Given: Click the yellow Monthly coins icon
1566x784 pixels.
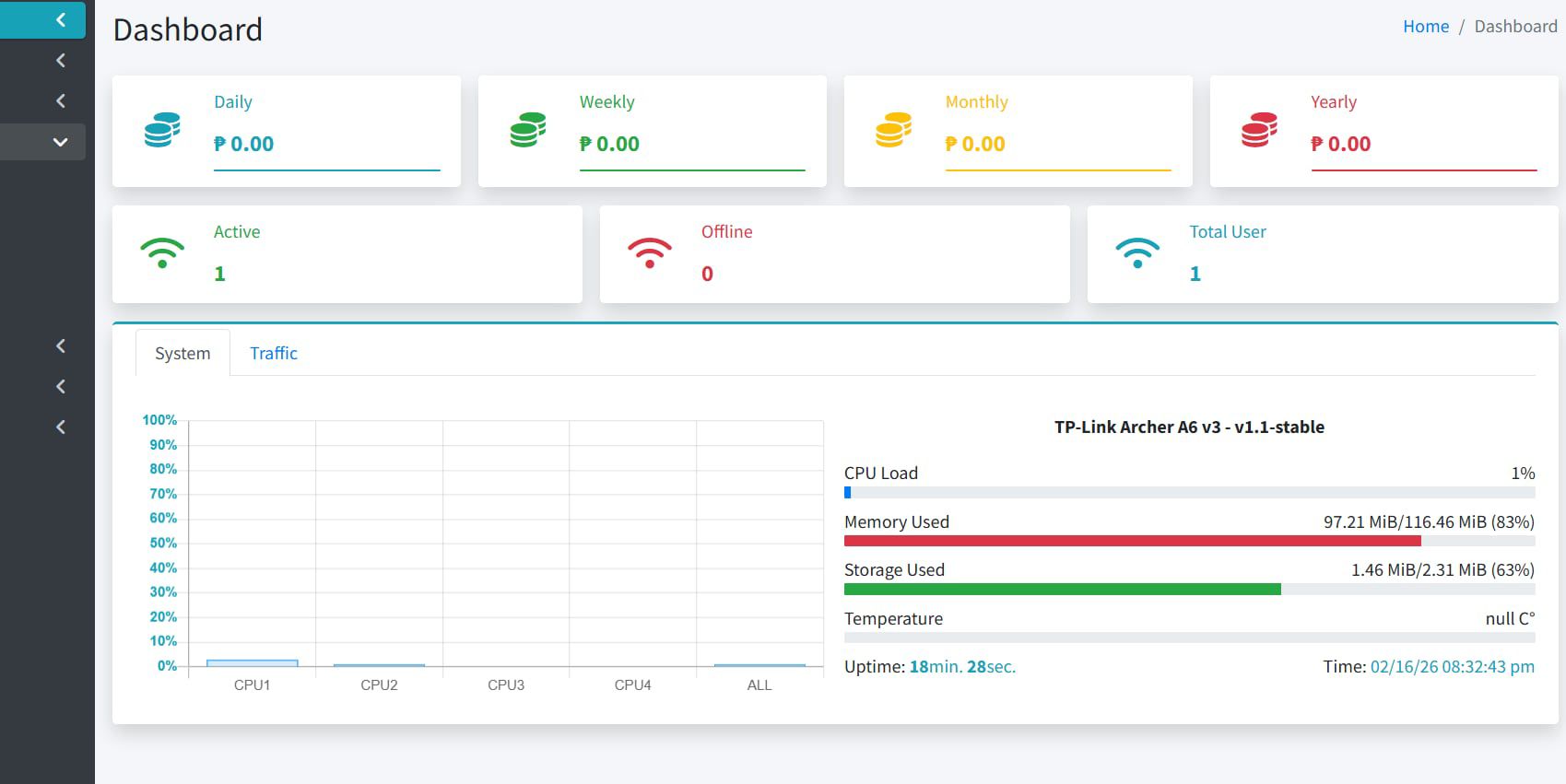Looking at the screenshot, I should [x=894, y=130].
